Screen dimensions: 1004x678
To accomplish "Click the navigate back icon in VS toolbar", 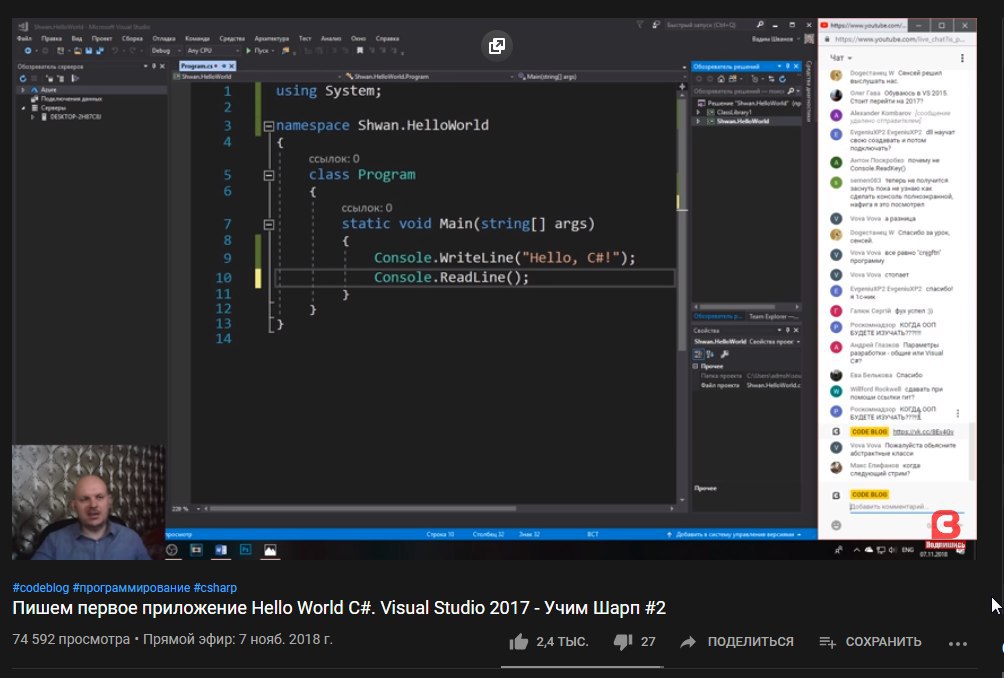I will pos(28,51).
